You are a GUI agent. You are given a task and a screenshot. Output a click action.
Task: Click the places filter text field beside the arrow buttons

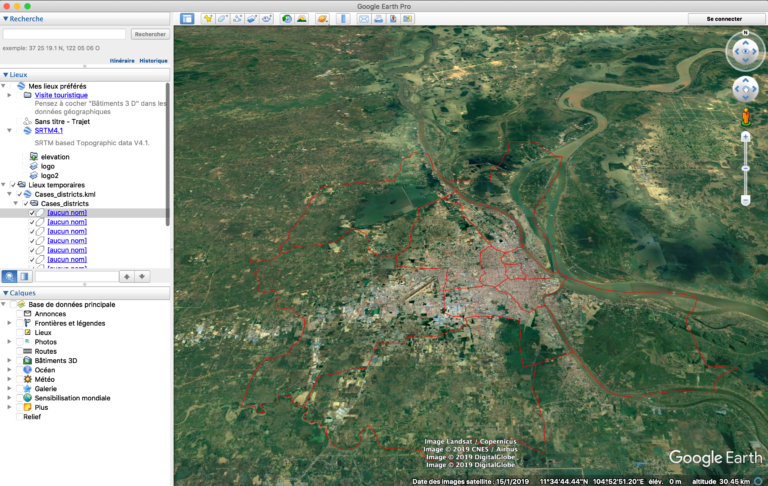pyautogui.click(x=77, y=276)
